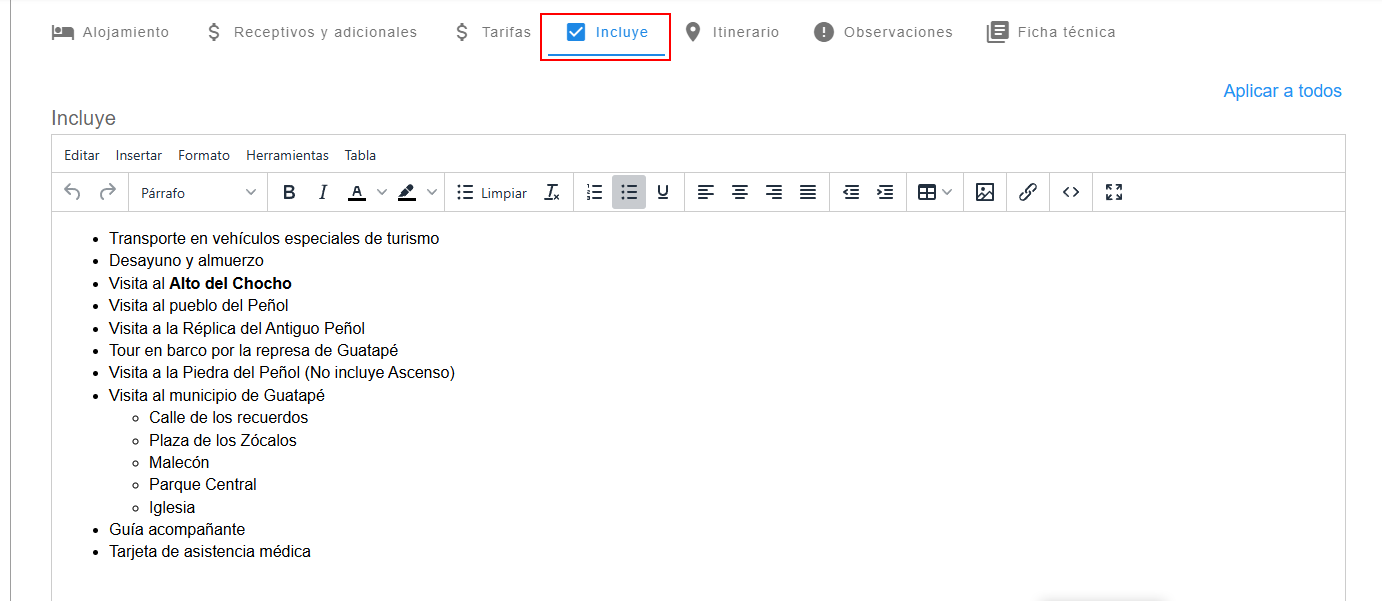Open the Formato menu
The image size is (1382, 601).
pos(204,155)
